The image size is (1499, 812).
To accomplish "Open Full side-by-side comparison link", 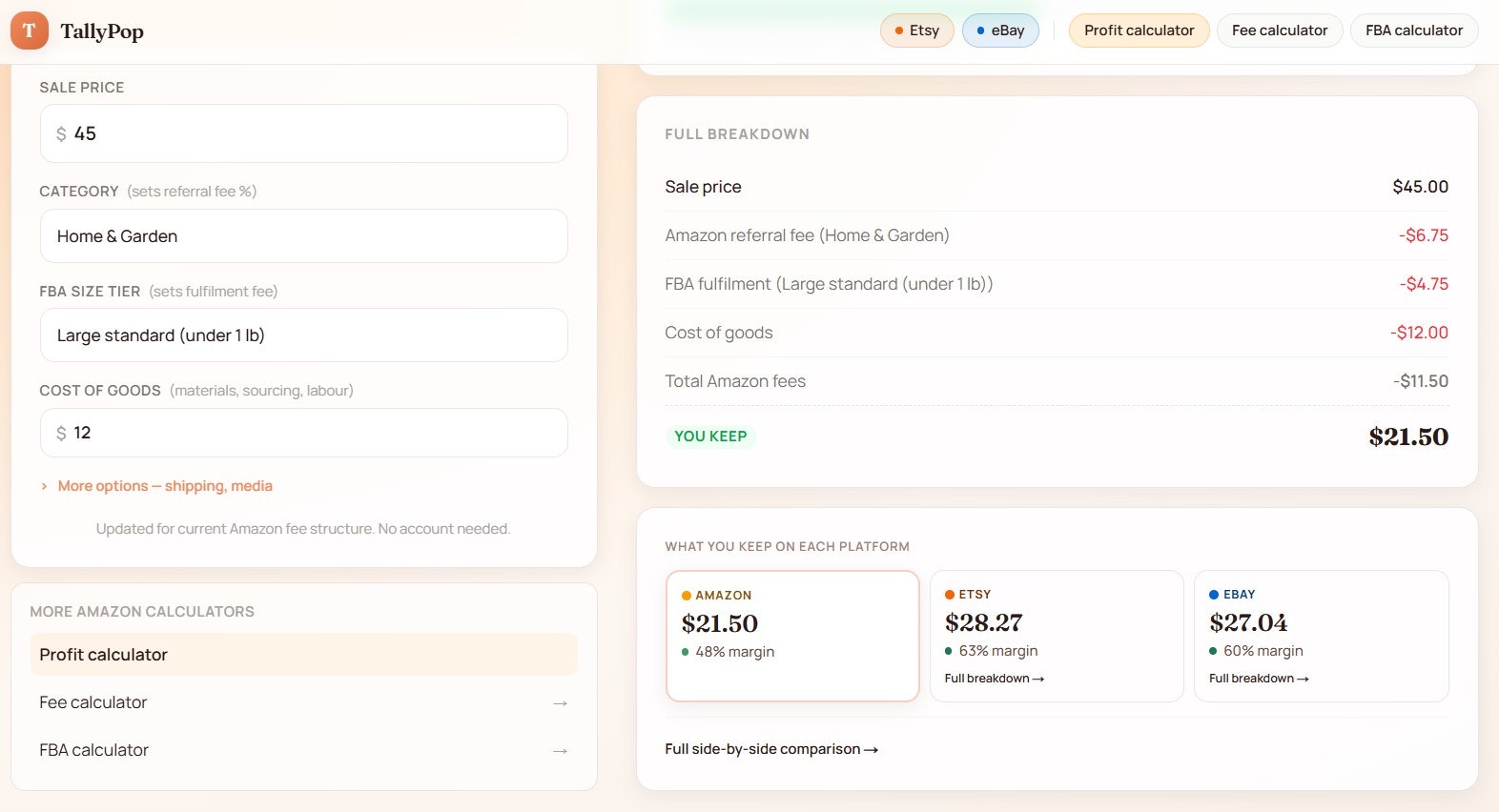I will click(x=771, y=749).
